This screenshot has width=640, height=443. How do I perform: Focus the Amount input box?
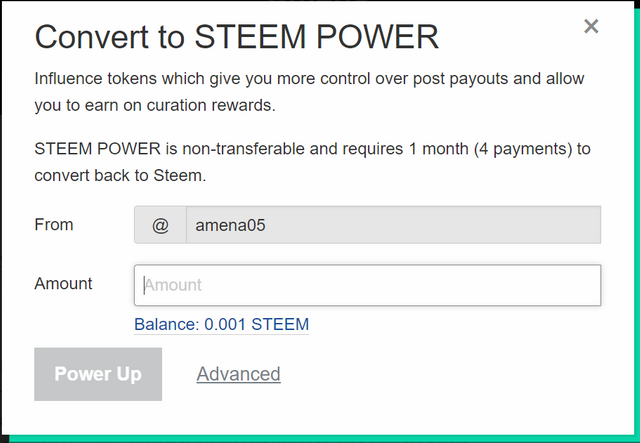pyautogui.click(x=367, y=285)
